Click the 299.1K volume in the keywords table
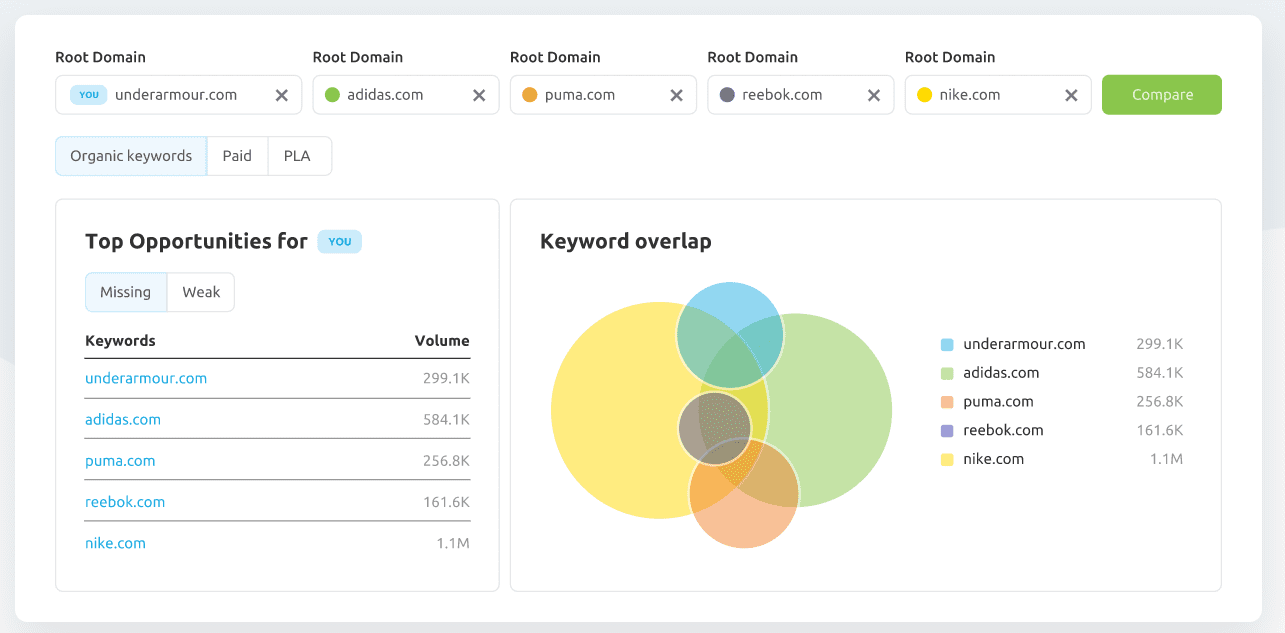 click(446, 378)
